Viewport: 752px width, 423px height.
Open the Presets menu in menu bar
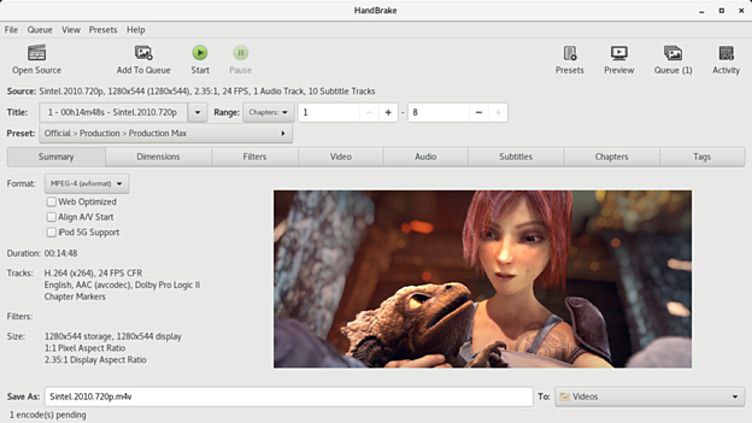tap(102, 30)
